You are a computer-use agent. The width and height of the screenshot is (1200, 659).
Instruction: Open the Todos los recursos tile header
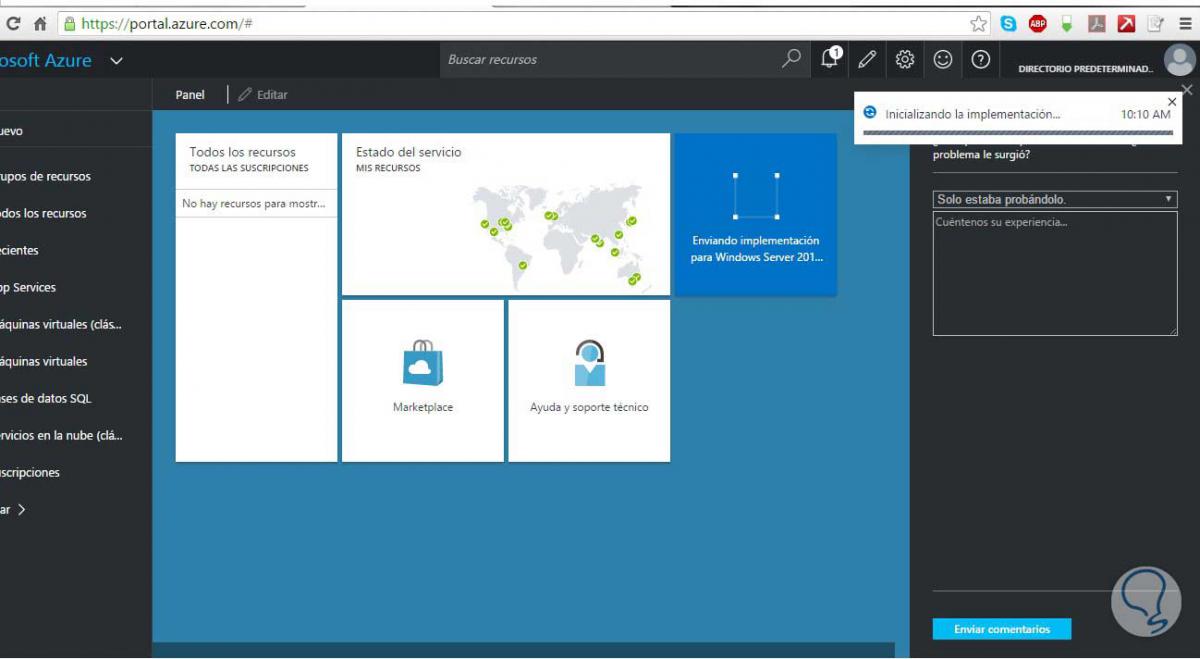tap(256, 159)
